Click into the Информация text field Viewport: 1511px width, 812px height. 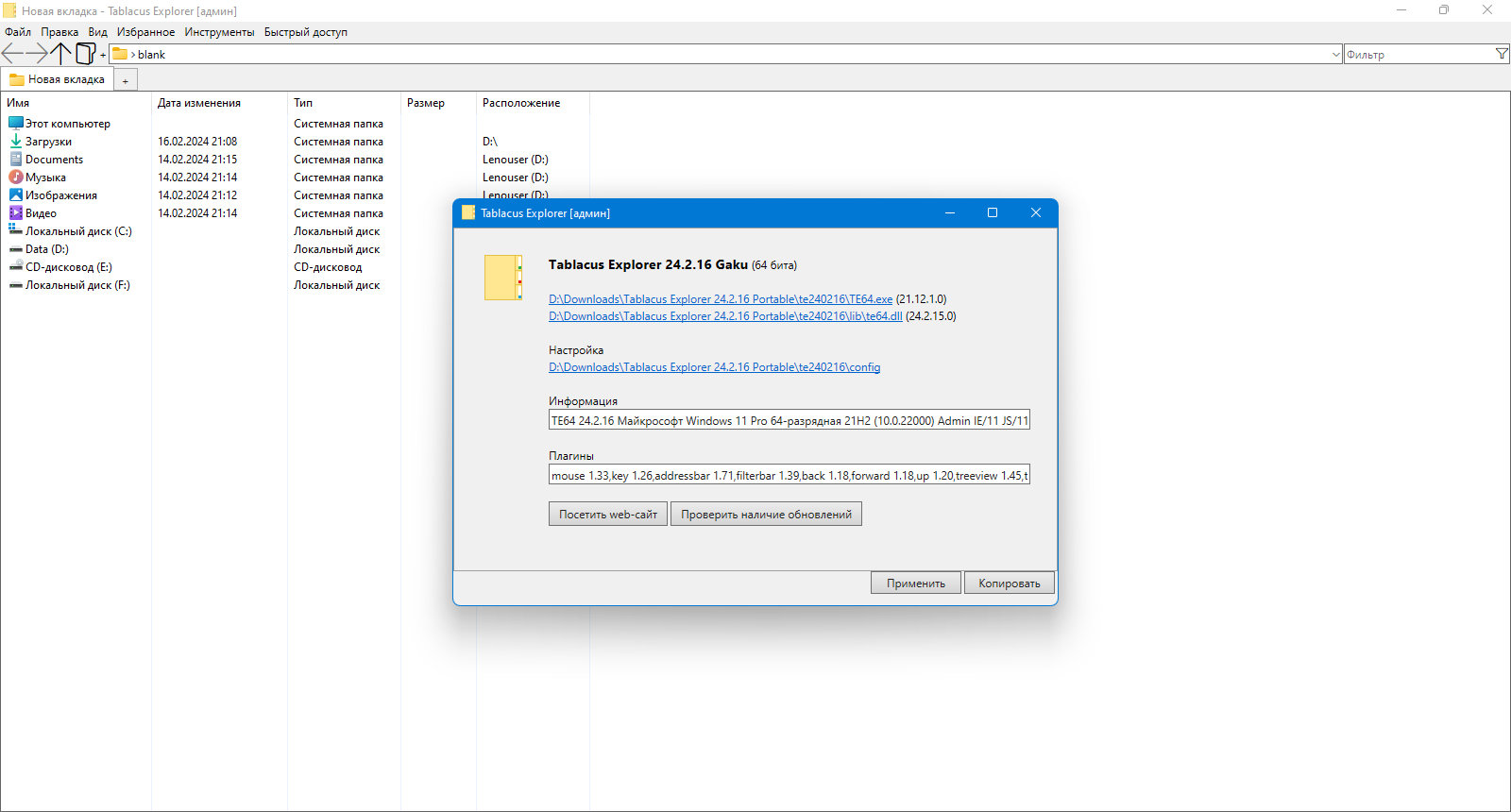tap(789, 420)
